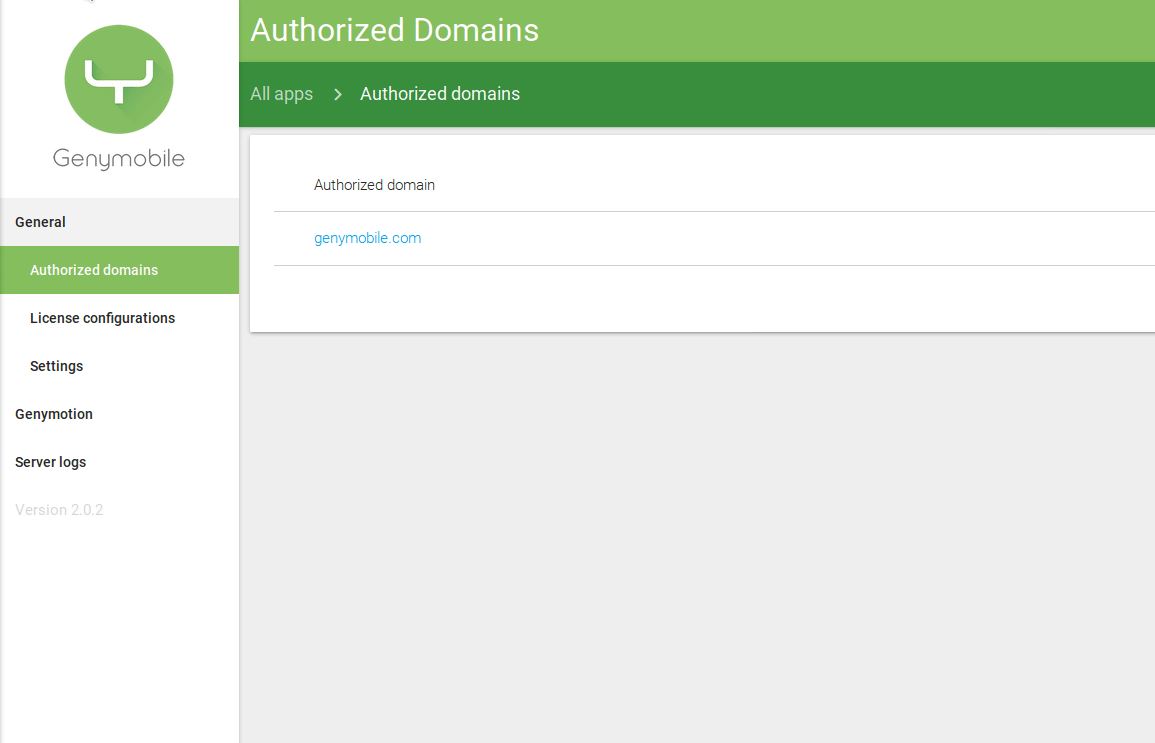Go to Settings in the sidebar
Viewport: 1155px width, 743px height.
(57, 366)
